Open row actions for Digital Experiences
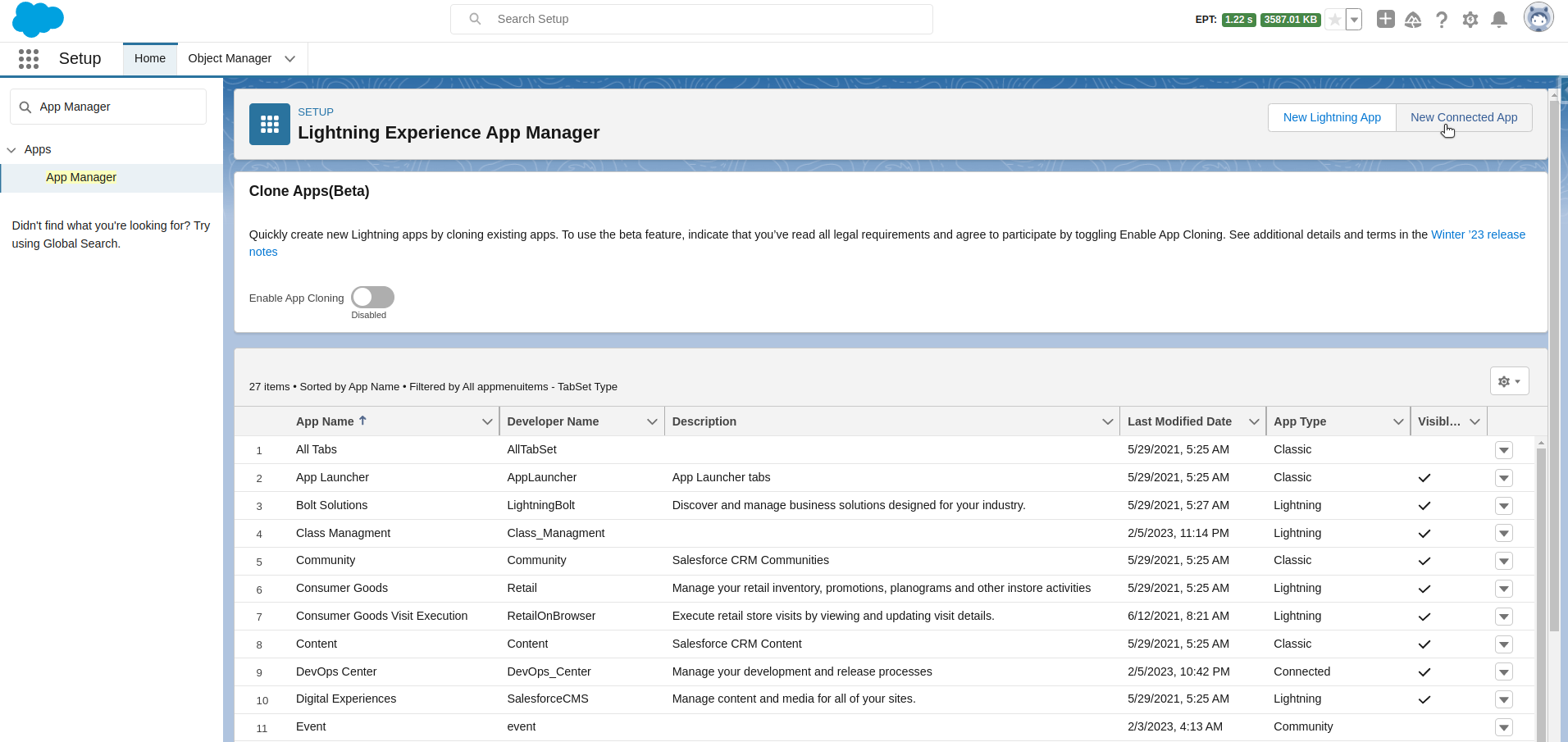This screenshot has width=1568, height=742. coord(1504,699)
